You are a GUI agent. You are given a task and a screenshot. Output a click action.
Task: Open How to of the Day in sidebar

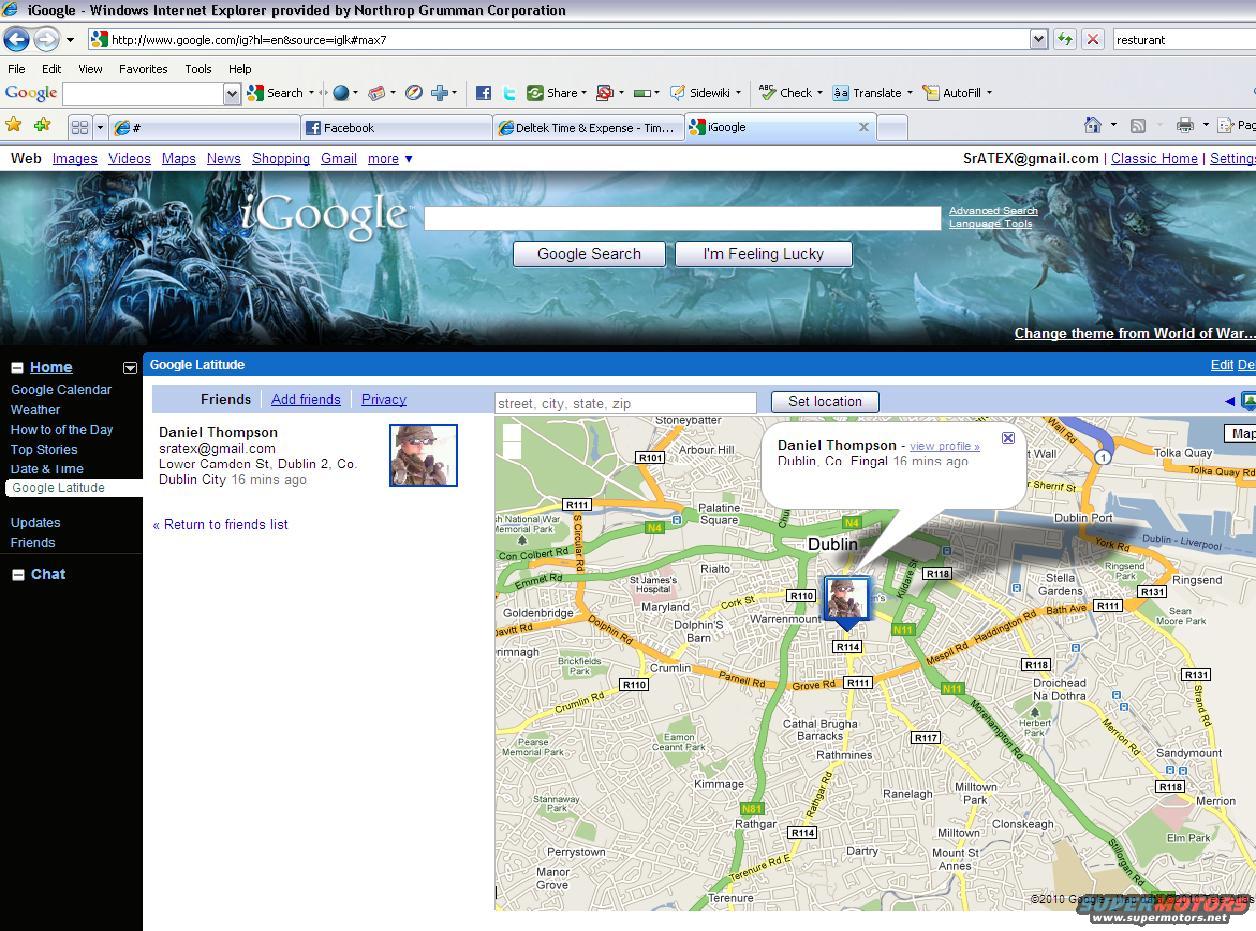click(x=62, y=429)
